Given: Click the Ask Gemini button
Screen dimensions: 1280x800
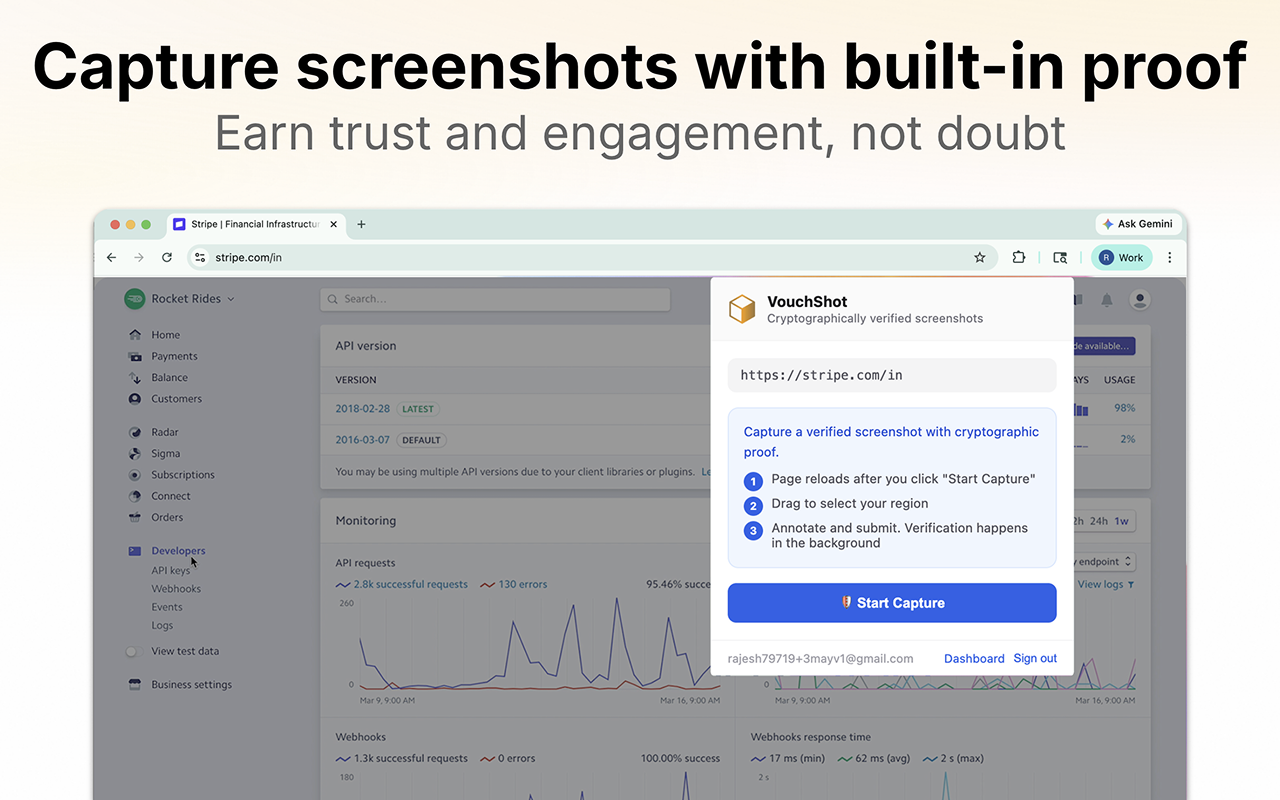Looking at the screenshot, I should (x=1138, y=224).
